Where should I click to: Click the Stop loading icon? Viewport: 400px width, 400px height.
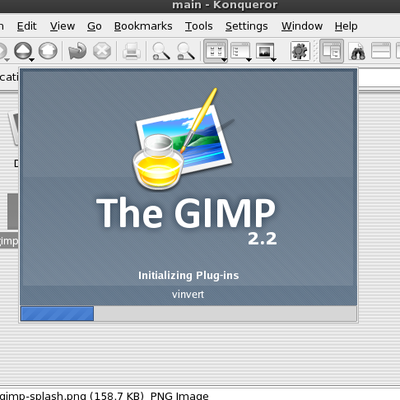(x=102, y=51)
